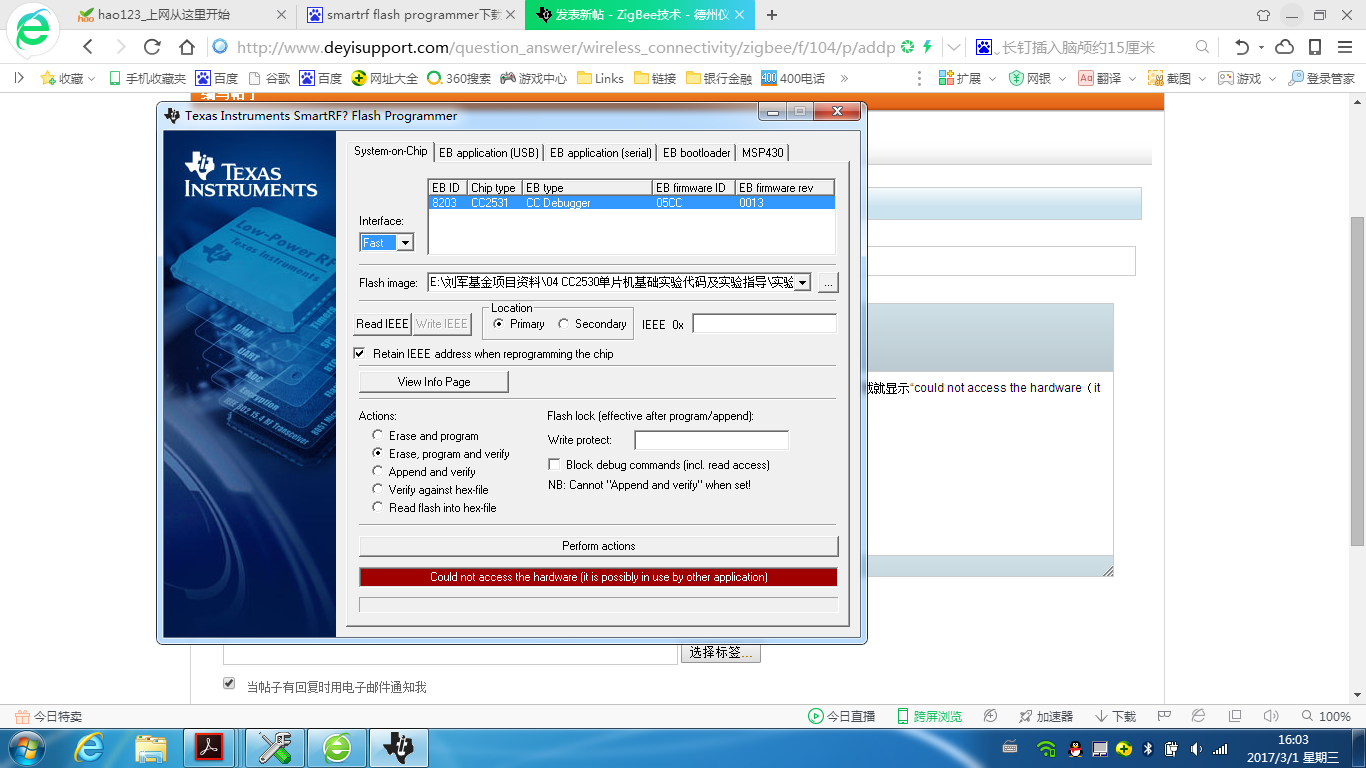This screenshot has width=1366, height=768.
Task: Switch to EB application (USB) tab
Action: (x=489, y=153)
